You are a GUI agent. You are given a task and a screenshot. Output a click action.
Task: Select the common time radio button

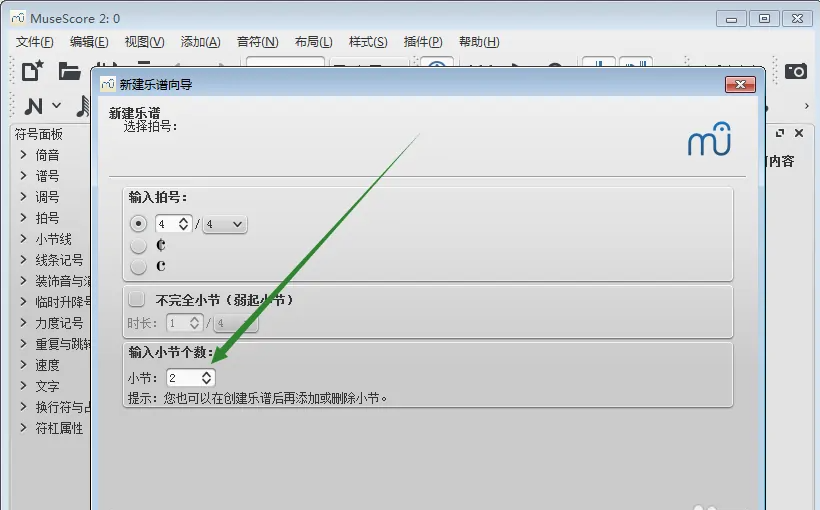(138, 266)
